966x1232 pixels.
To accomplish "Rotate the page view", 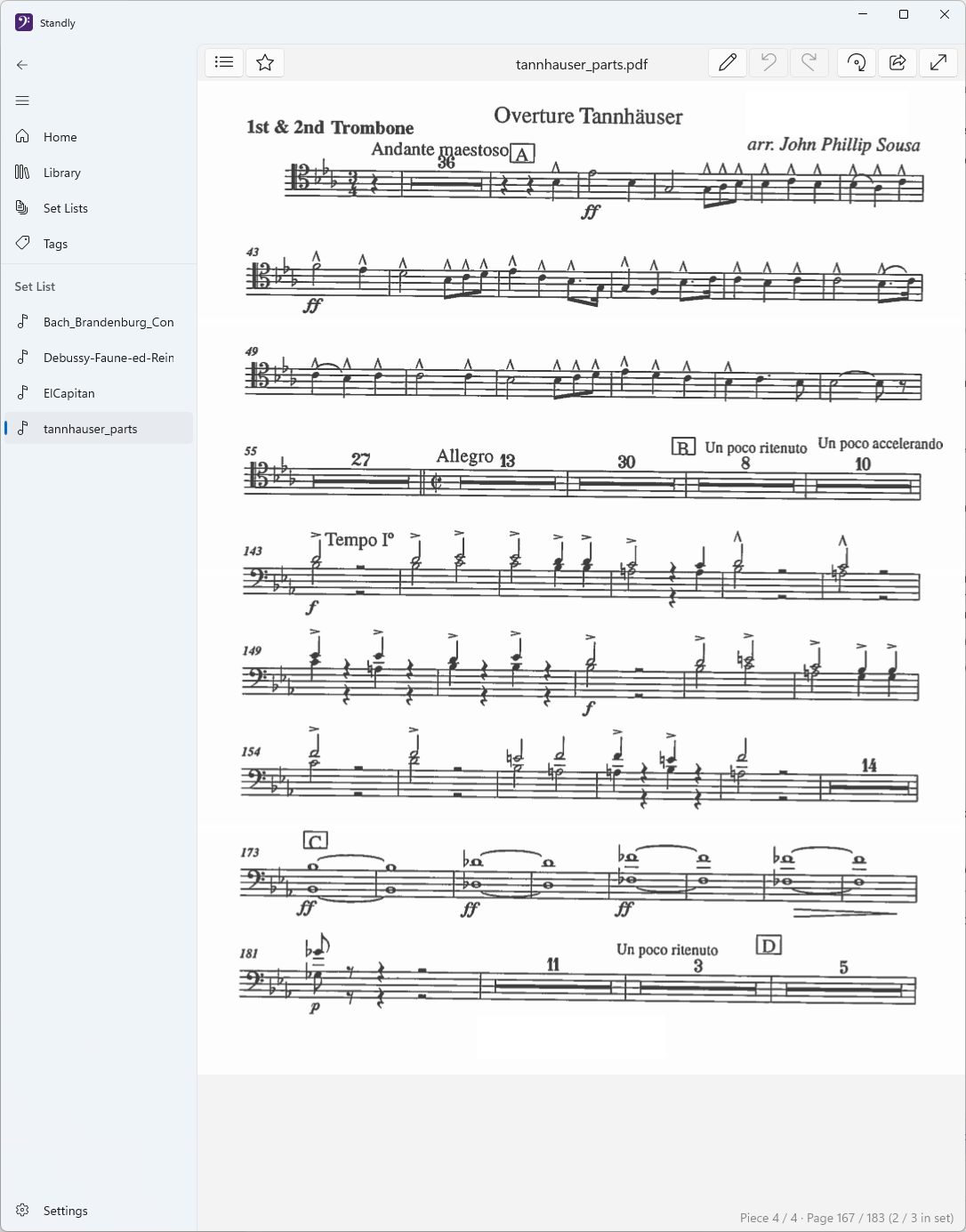I will tap(857, 62).
